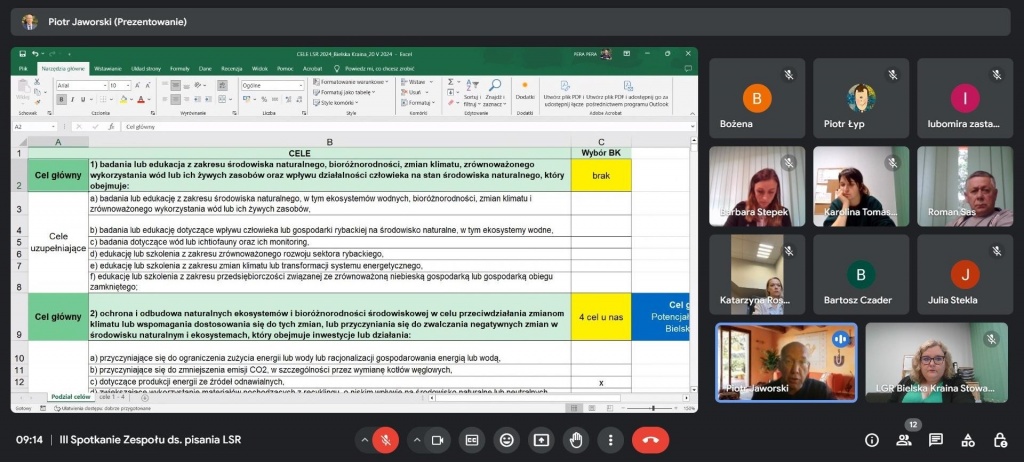Toggle Underline formatting in Excel ribbon

[x=83, y=99]
